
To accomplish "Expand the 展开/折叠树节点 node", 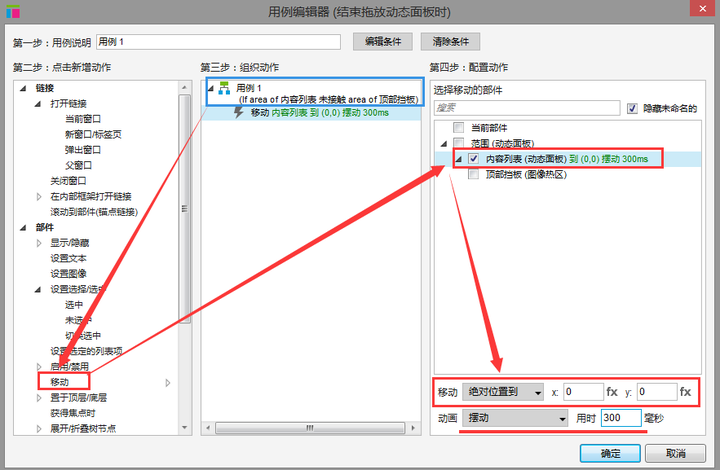I will 39,428.
